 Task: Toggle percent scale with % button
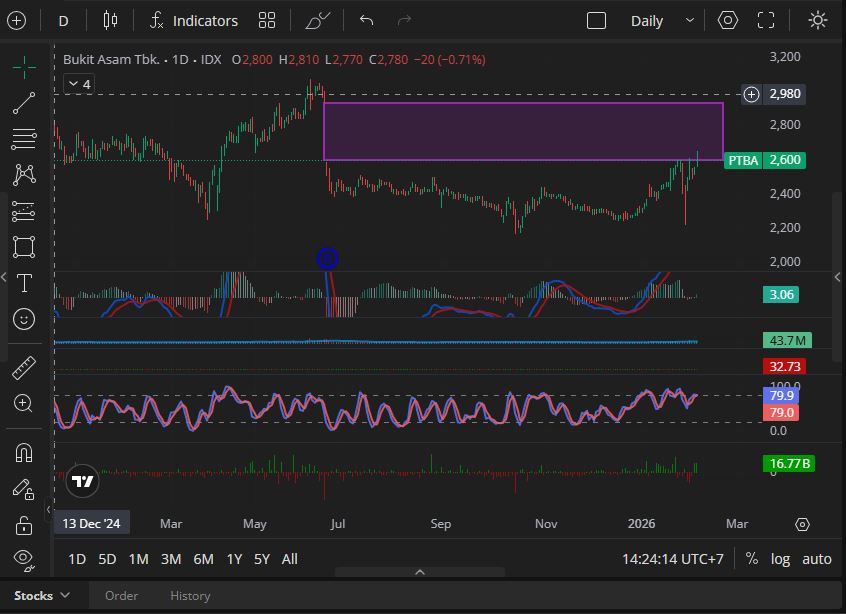tap(751, 559)
